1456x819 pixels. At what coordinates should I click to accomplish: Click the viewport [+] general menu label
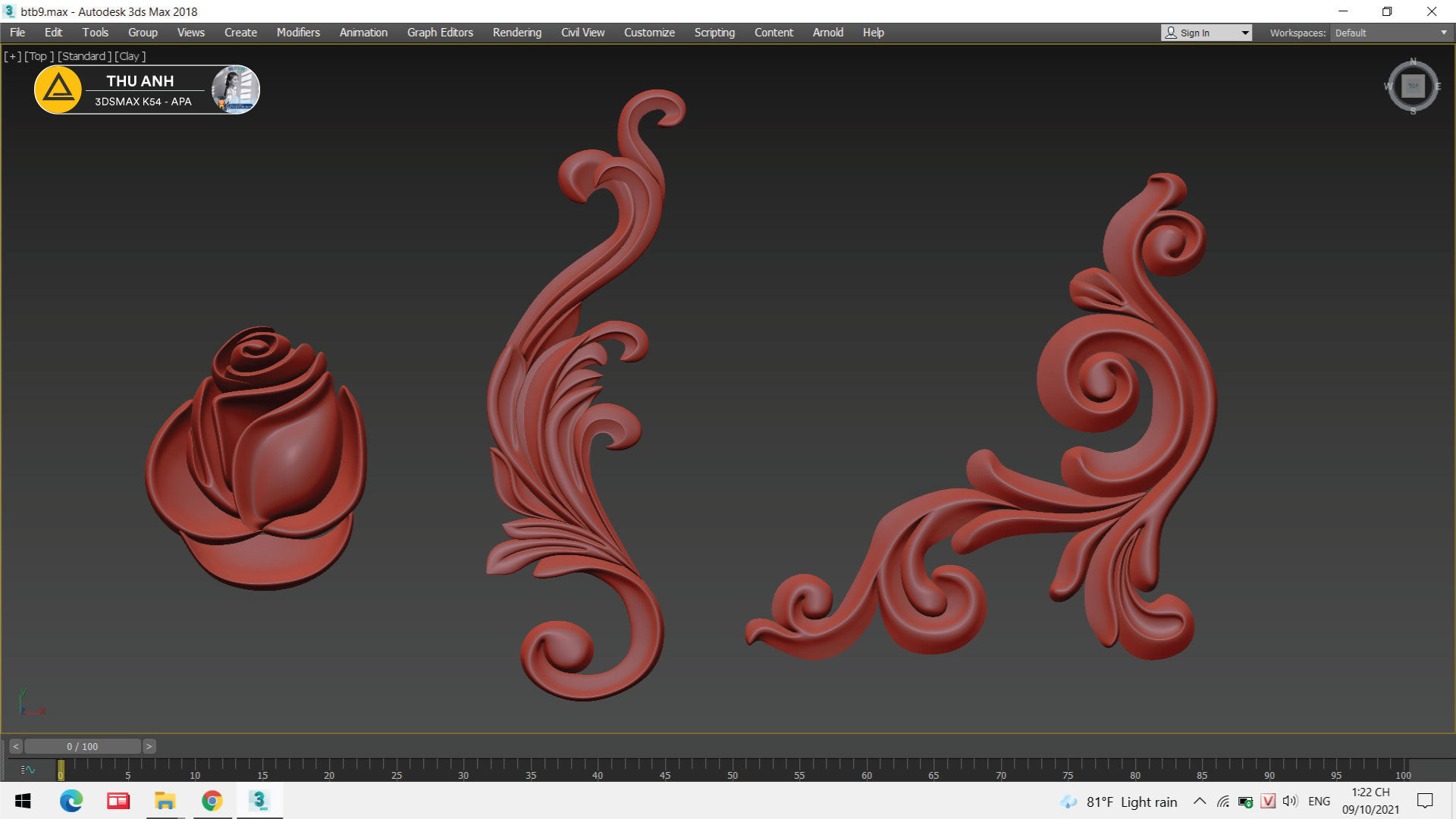point(12,56)
